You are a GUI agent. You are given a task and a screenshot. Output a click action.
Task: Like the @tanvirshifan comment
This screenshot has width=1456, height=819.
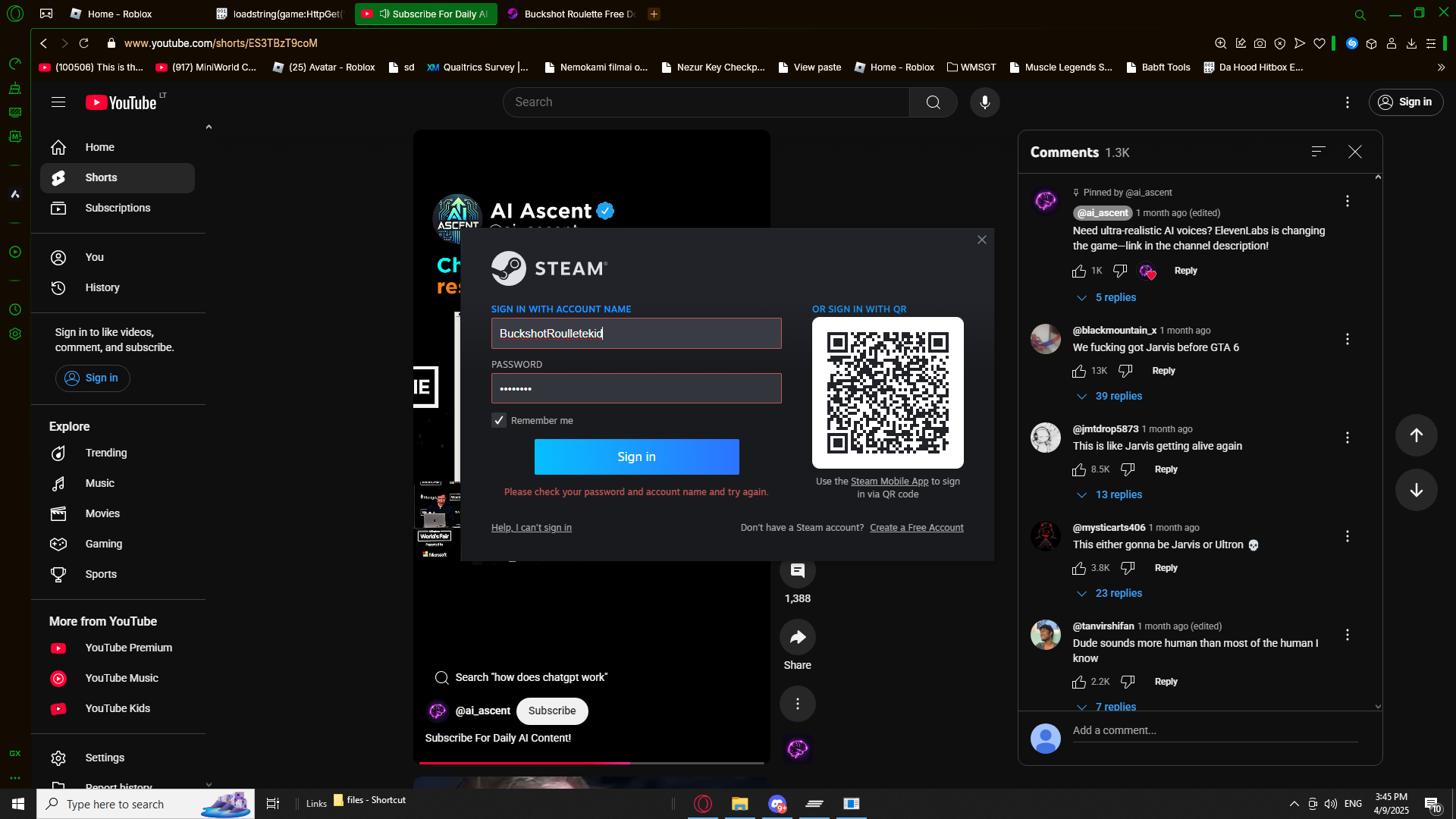pos(1078,682)
